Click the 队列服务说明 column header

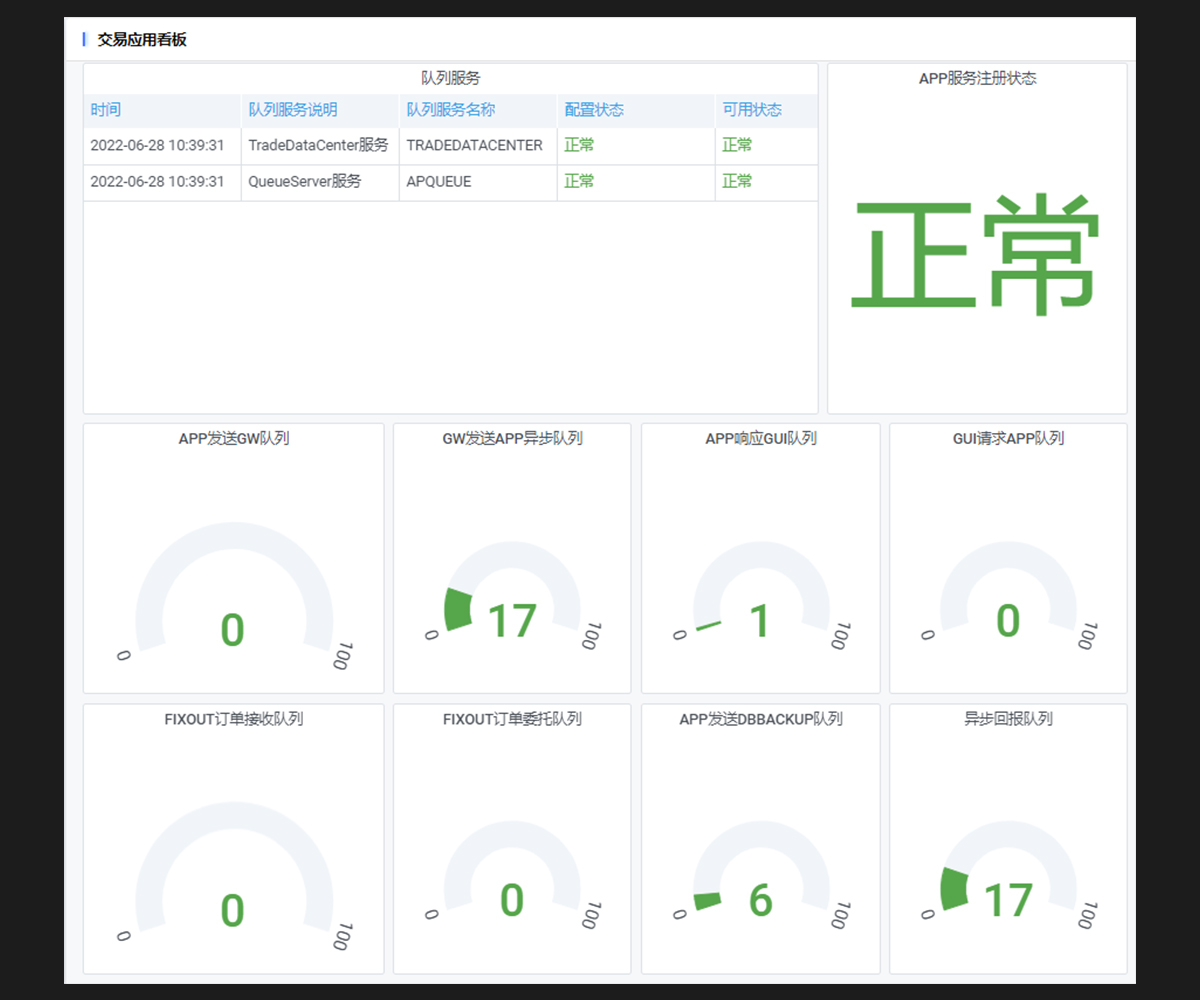293,110
